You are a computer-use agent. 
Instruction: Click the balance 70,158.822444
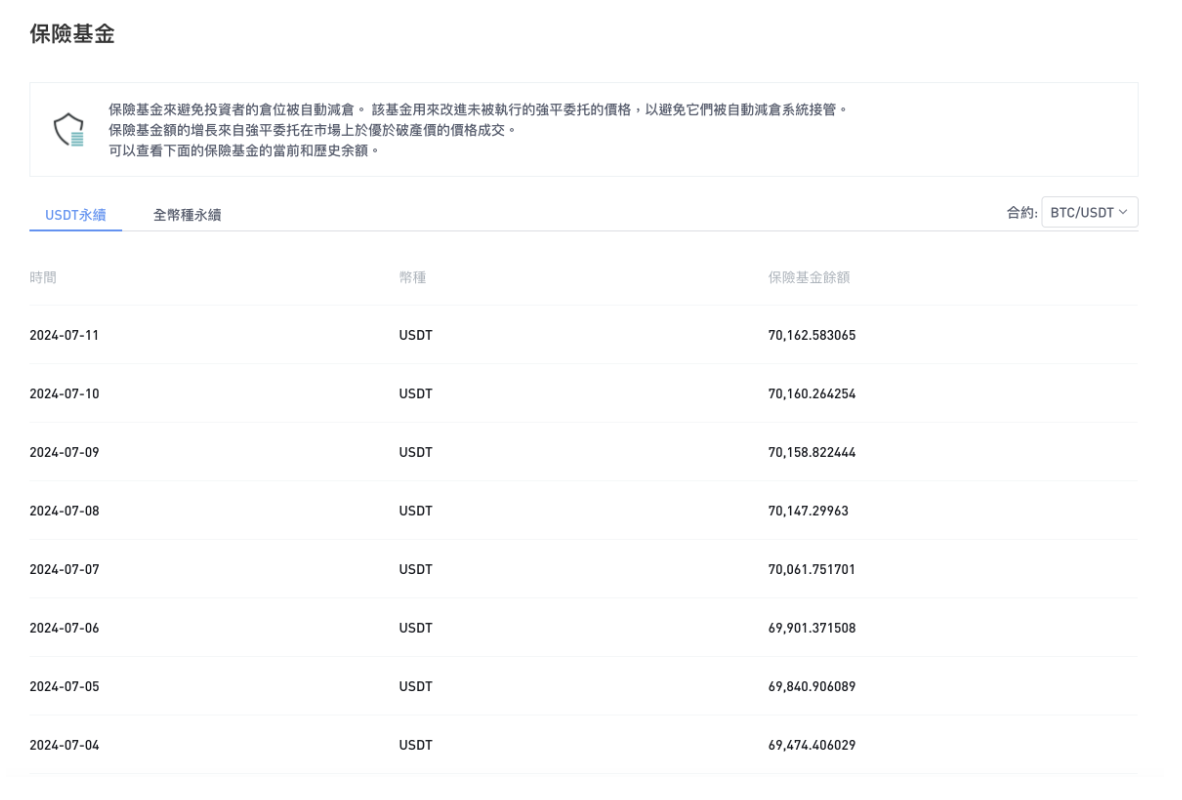(812, 452)
